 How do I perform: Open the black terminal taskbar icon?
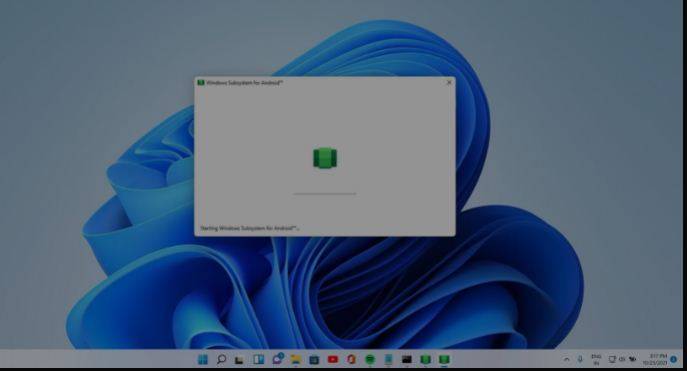tap(407, 360)
